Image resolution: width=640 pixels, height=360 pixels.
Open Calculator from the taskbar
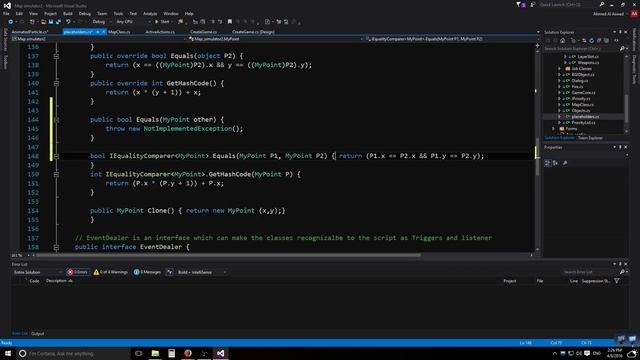pos(171,353)
